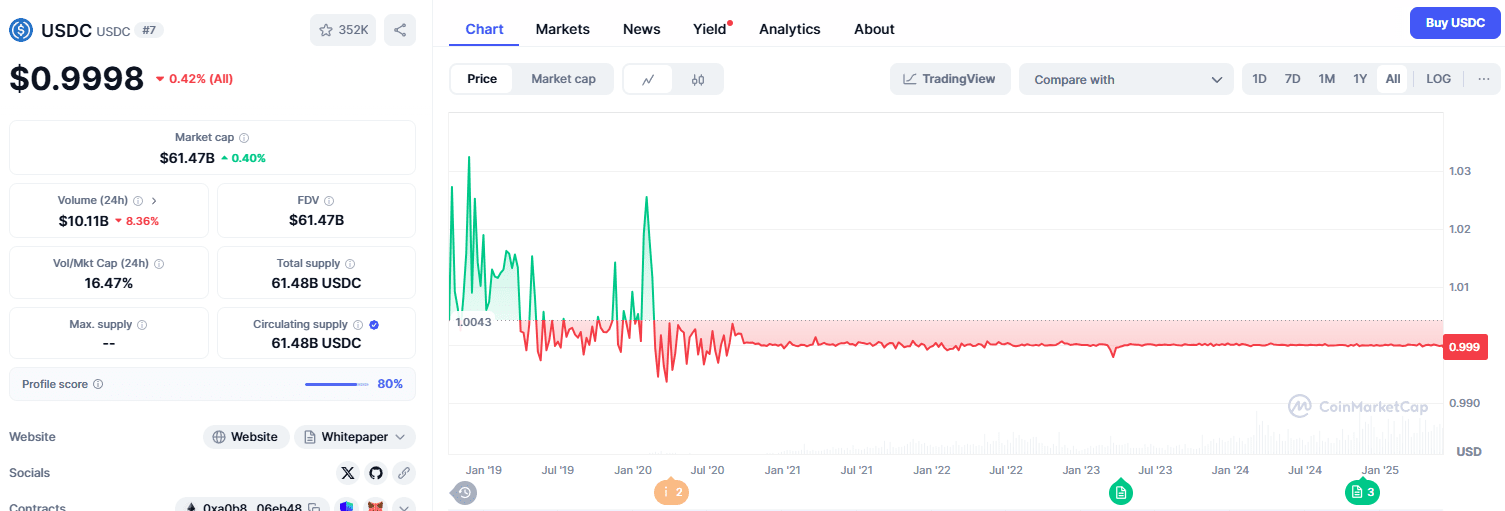Open the Chart tab
Image resolution: width=1505 pixels, height=511 pixels.
[x=484, y=29]
